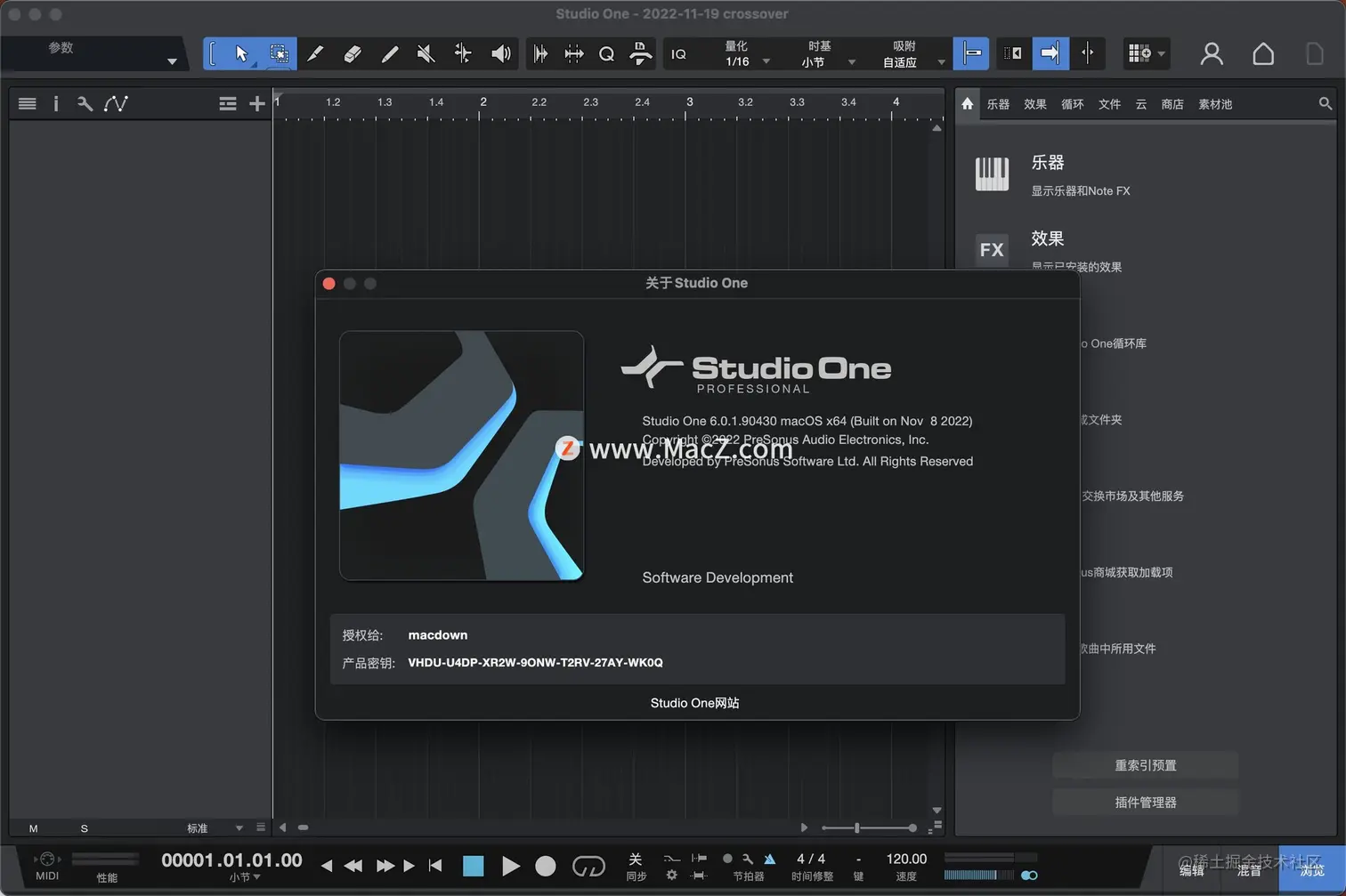Click Return to Zero transport button
Image resolution: width=1346 pixels, height=896 pixels.
click(x=435, y=866)
